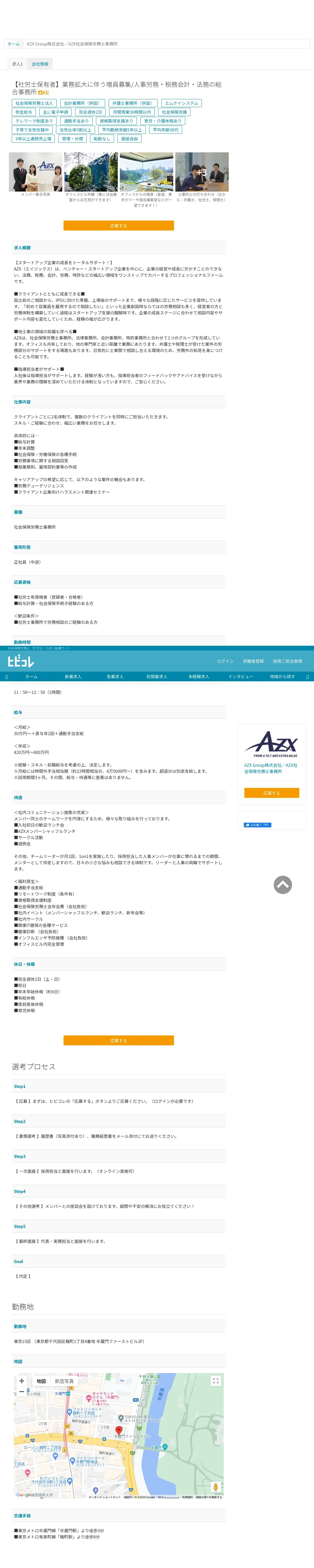Click the 社会保険完備 tag

(x=174, y=112)
